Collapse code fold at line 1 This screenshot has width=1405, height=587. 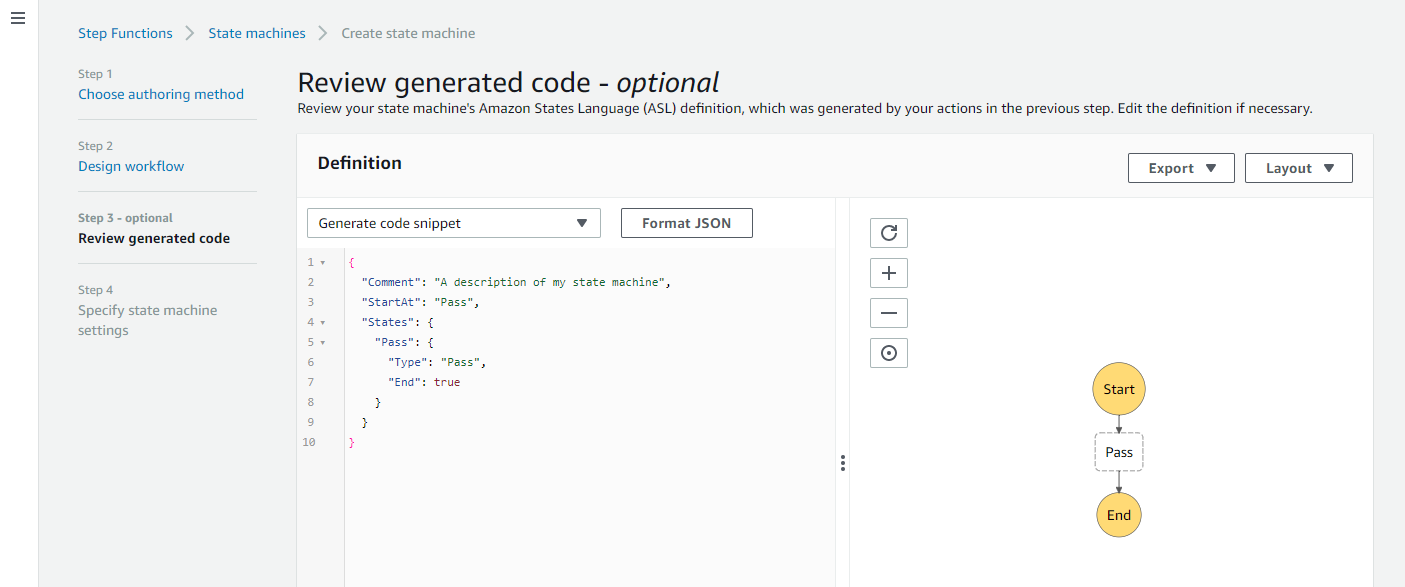coord(322,262)
